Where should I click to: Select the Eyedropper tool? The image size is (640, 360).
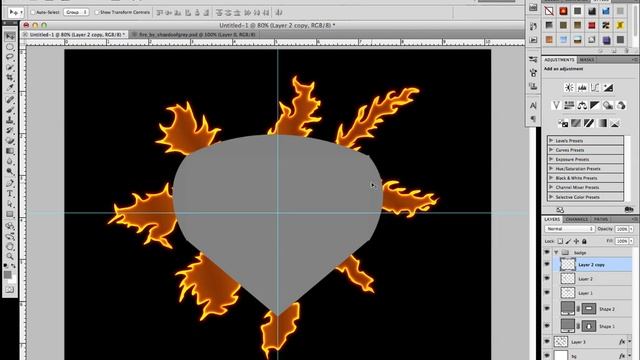[x=10, y=87]
